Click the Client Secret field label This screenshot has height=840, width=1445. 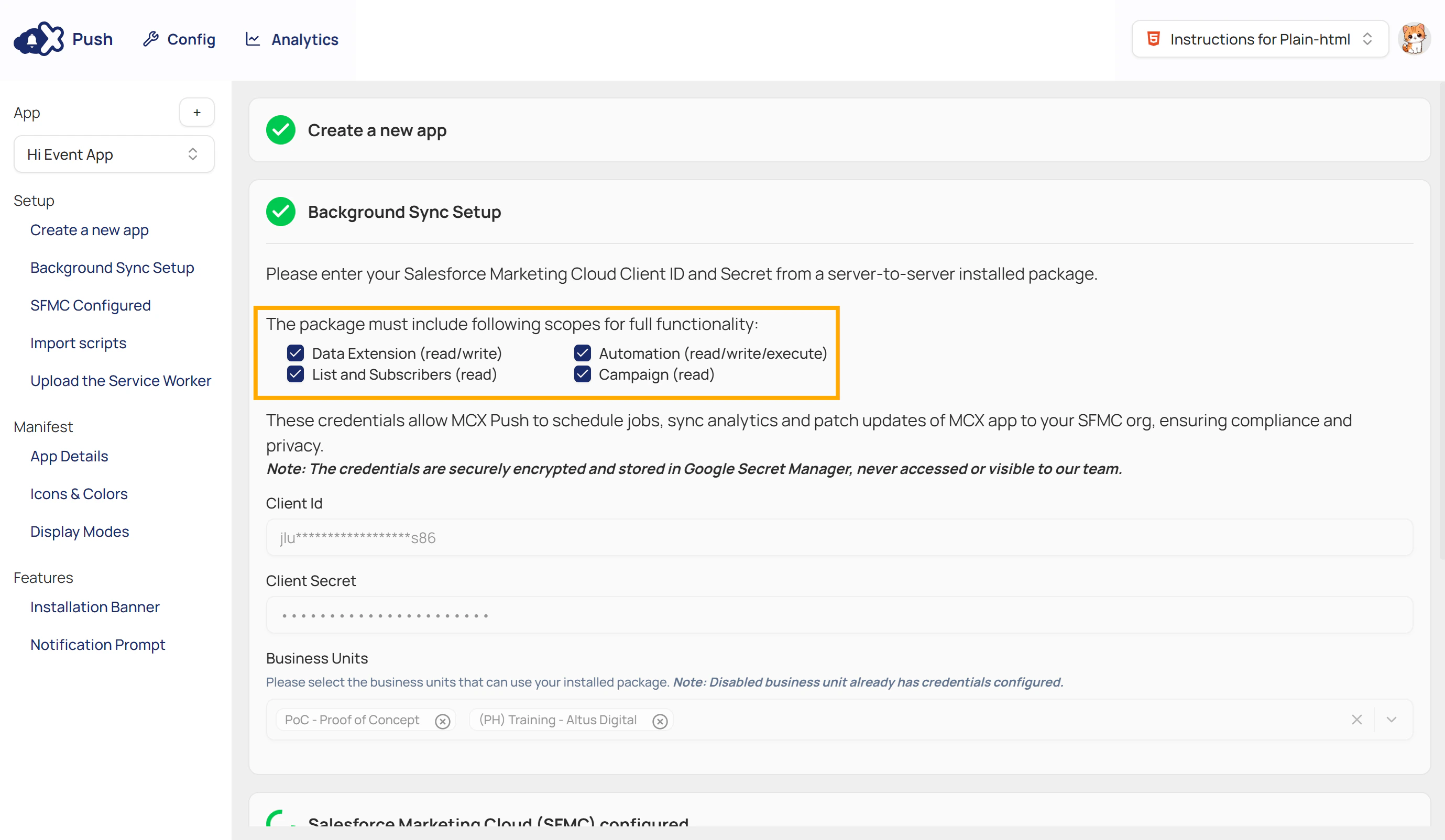tap(311, 580)
